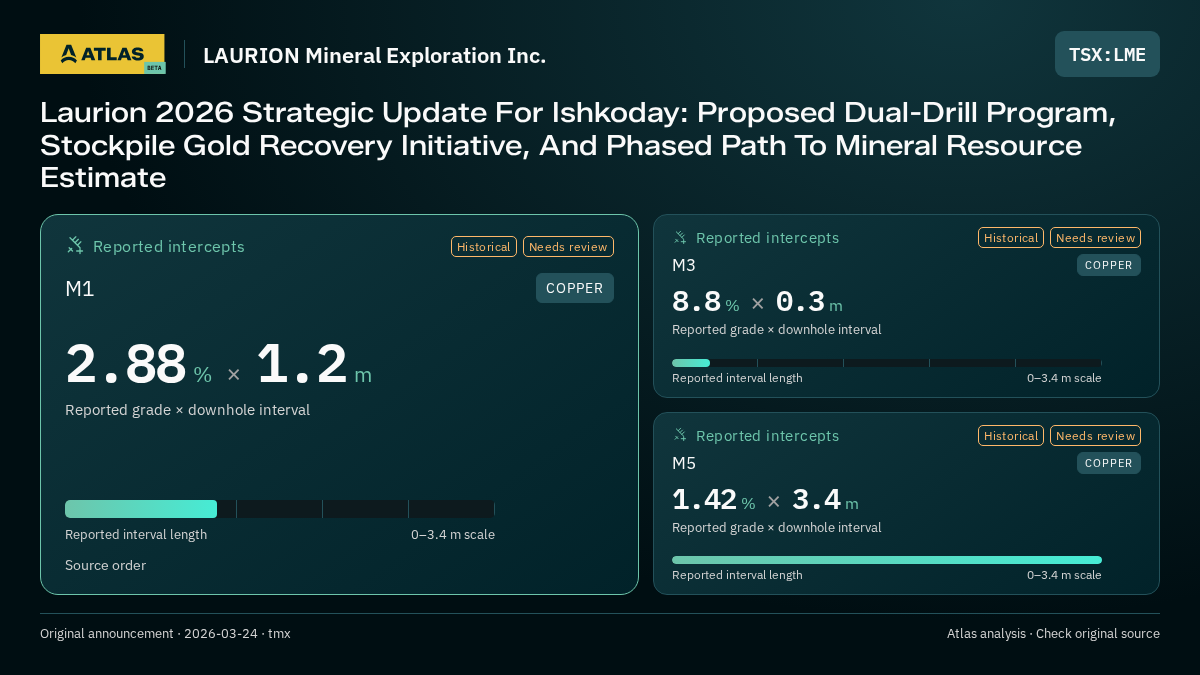Click the Historical tag on the M3 card
The width and height of the screenshot is (1200, 675).
[1011, 238]
